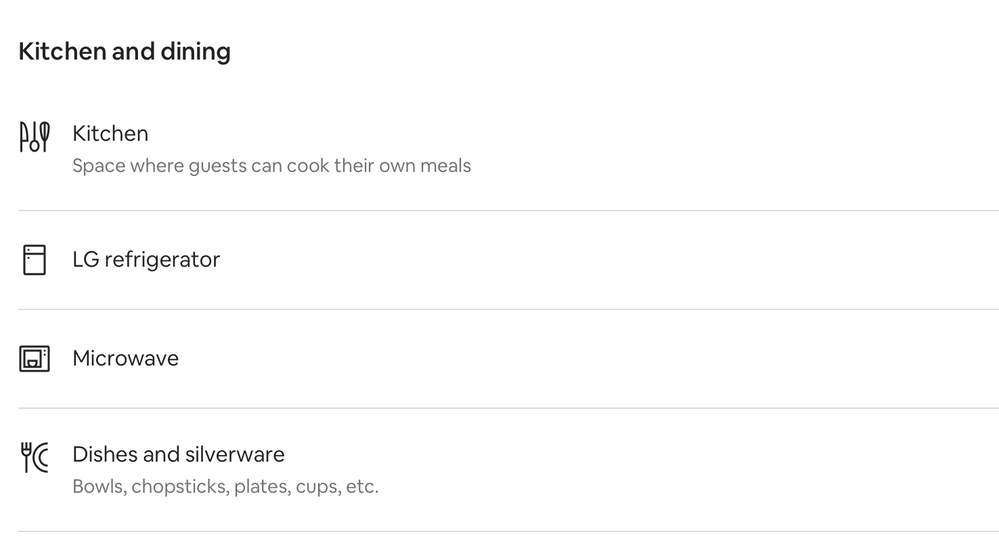This screenshot has width=999, height=551.
Task: Click "Space where guests can cook" description
Action: pos(271,165)
